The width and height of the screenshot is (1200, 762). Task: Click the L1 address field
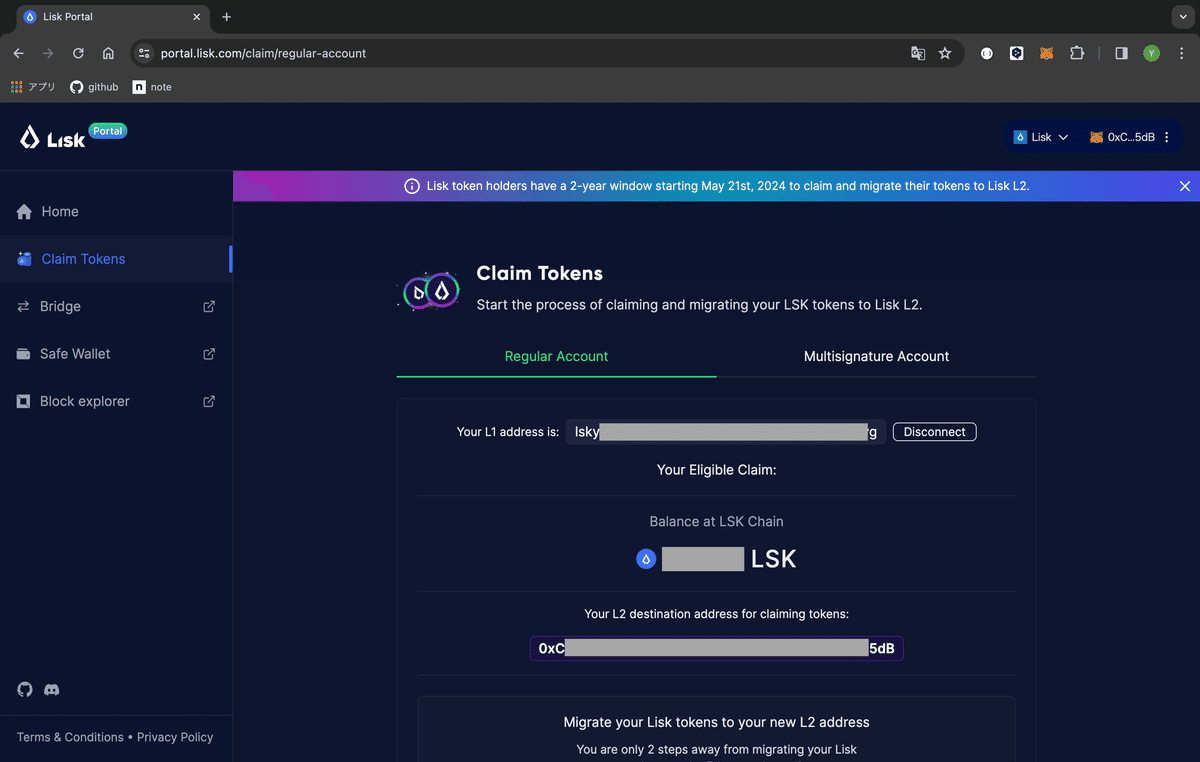[x=725, y=432]
